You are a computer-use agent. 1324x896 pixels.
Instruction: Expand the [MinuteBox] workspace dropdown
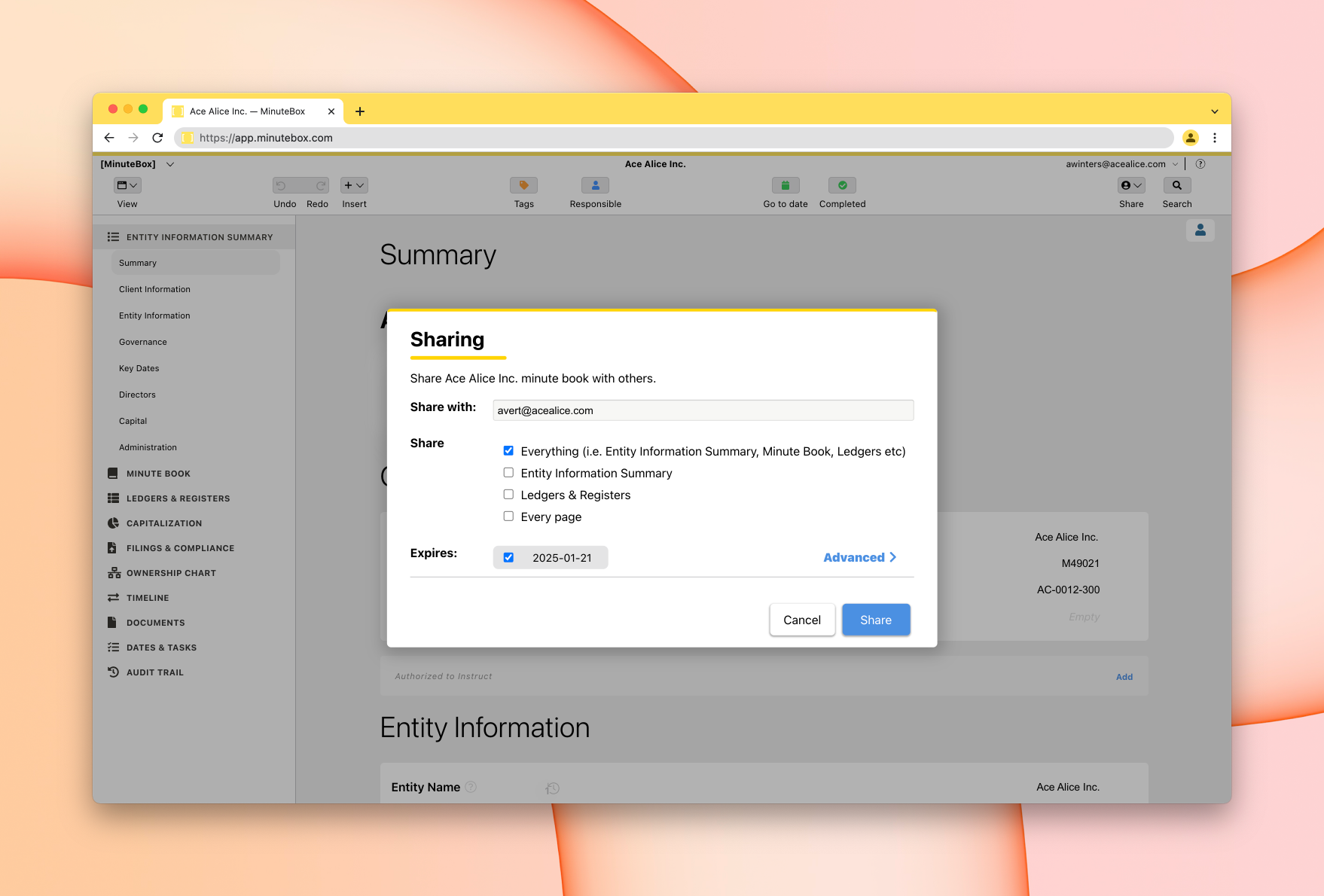(170, 164)
